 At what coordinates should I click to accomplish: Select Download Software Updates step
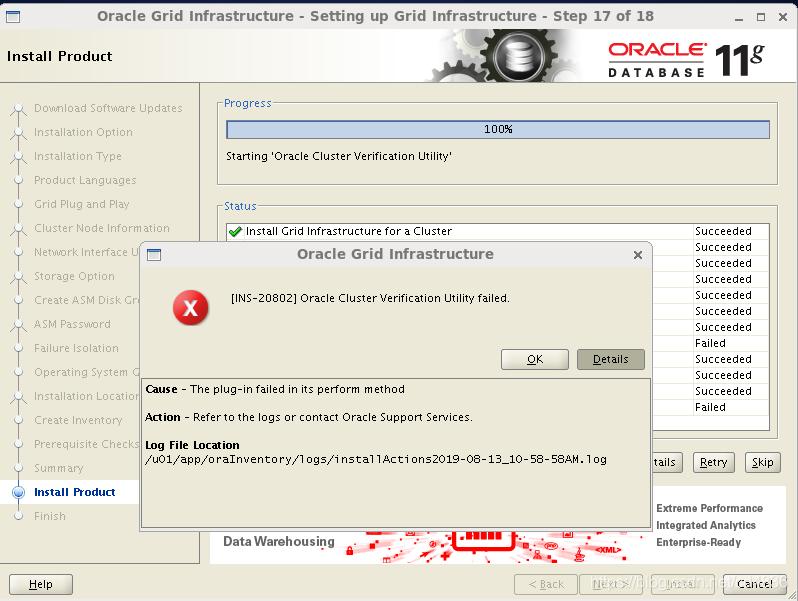[x=108, y=108]
